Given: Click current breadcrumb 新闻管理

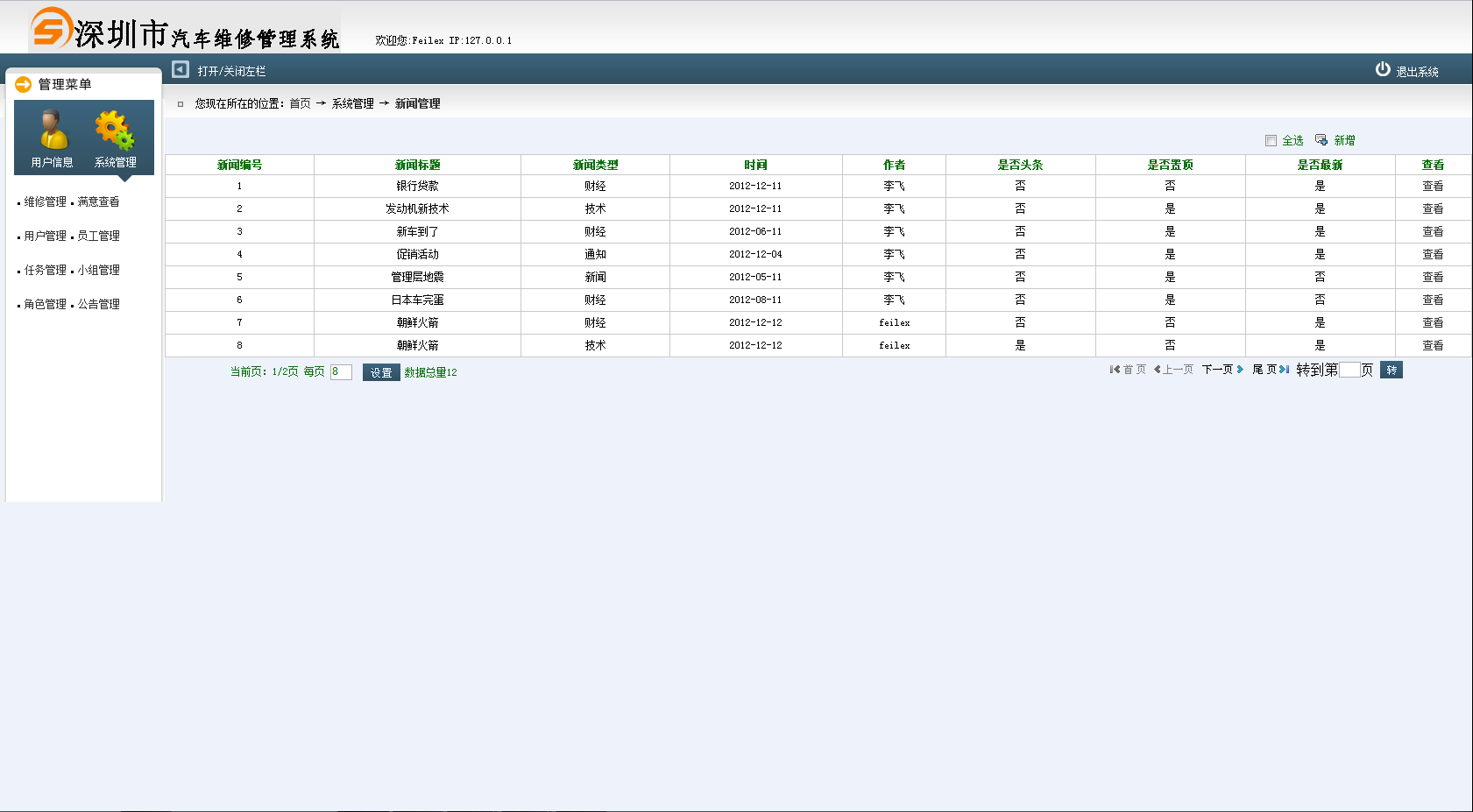Looking at the screenshot, I should [x=417, y=103].
